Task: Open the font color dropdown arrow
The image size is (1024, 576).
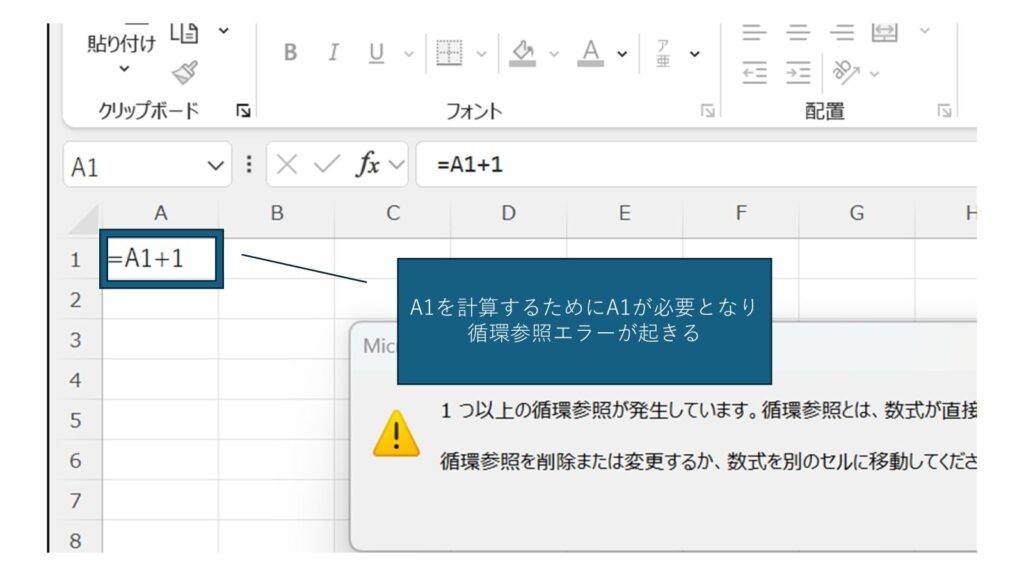Action: [x=621, y=54]
